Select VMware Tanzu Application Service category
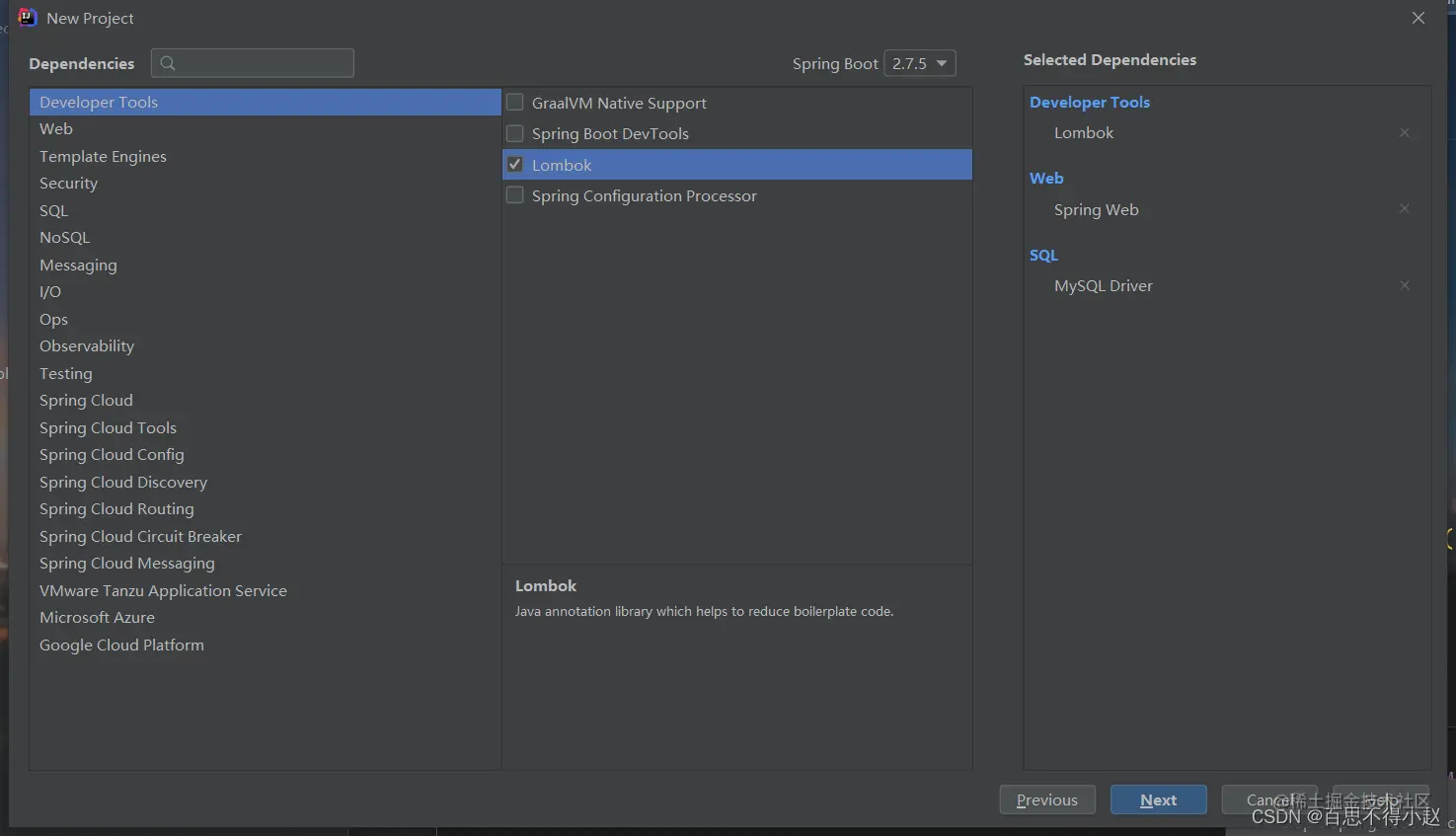This screenshot has width=1456, height=836. coord(266,590)
